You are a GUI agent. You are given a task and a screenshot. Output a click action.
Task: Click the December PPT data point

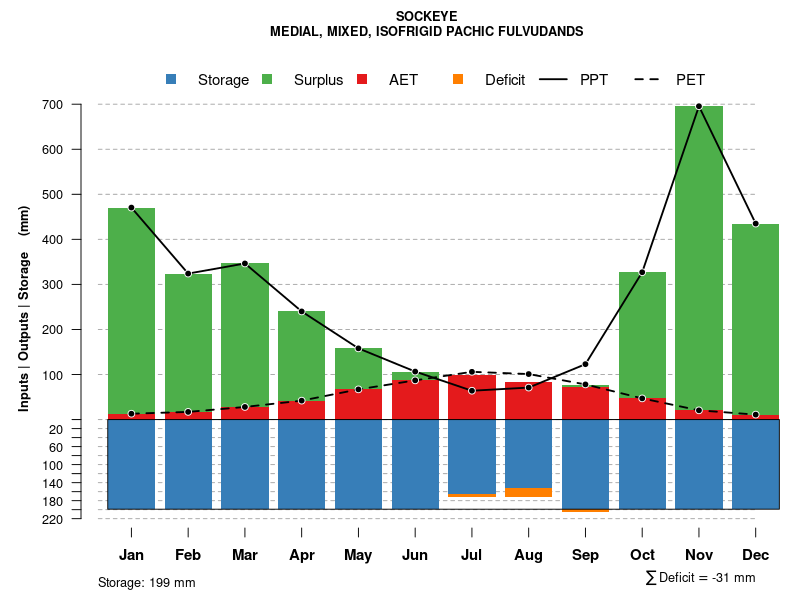pos(755,224)
